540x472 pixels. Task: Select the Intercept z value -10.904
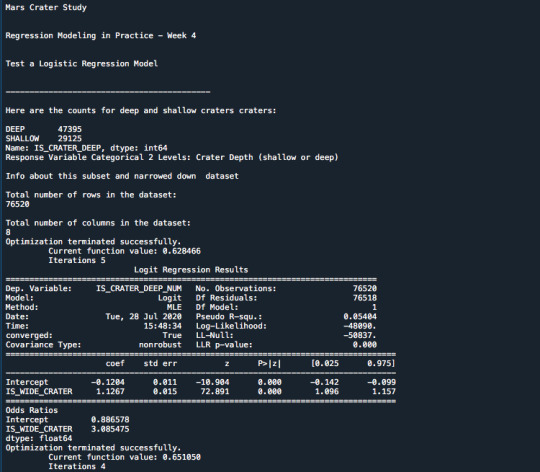click(212, 382)
